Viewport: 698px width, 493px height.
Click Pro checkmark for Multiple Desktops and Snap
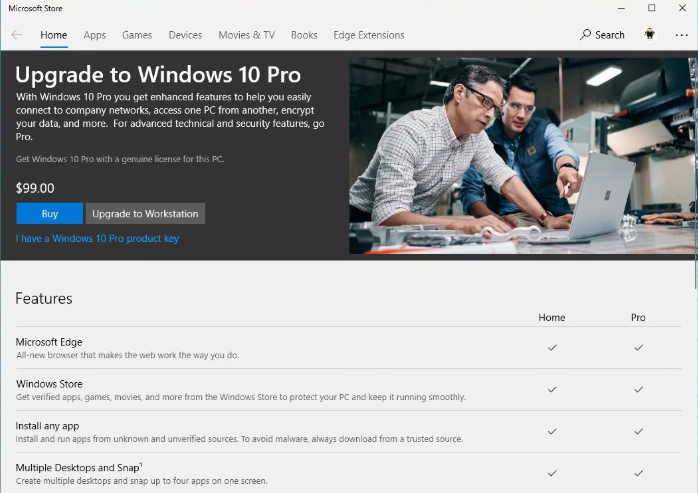point(638,473)
